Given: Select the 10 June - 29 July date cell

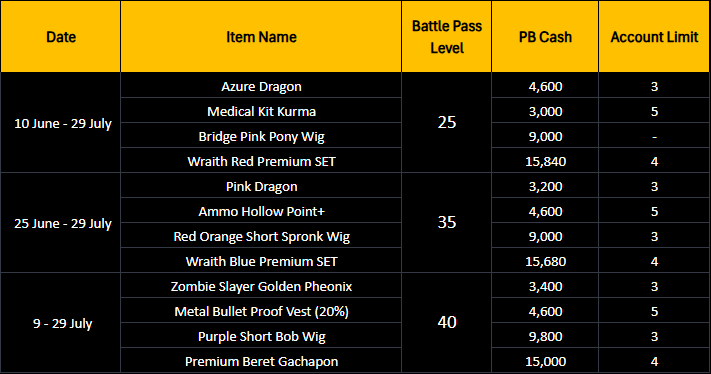Looking at the screenshot, I should 61,123.
